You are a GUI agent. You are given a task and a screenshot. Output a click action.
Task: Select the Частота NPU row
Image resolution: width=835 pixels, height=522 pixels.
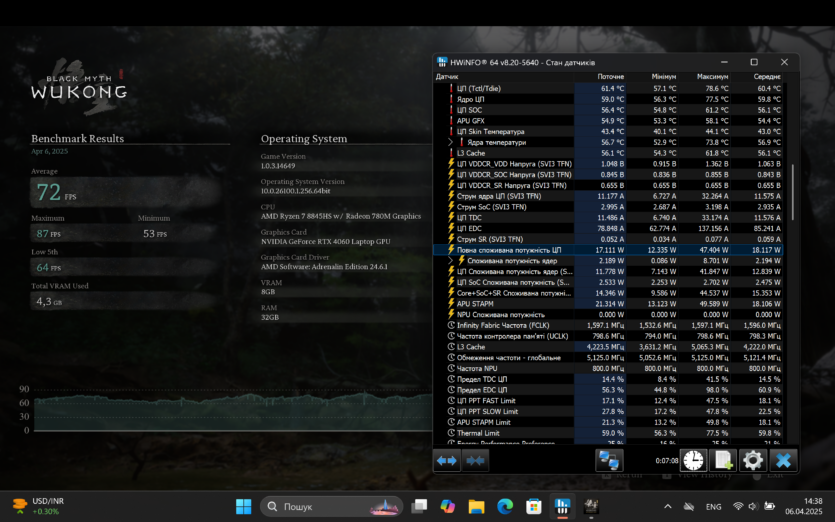click(x=608, y=368)
